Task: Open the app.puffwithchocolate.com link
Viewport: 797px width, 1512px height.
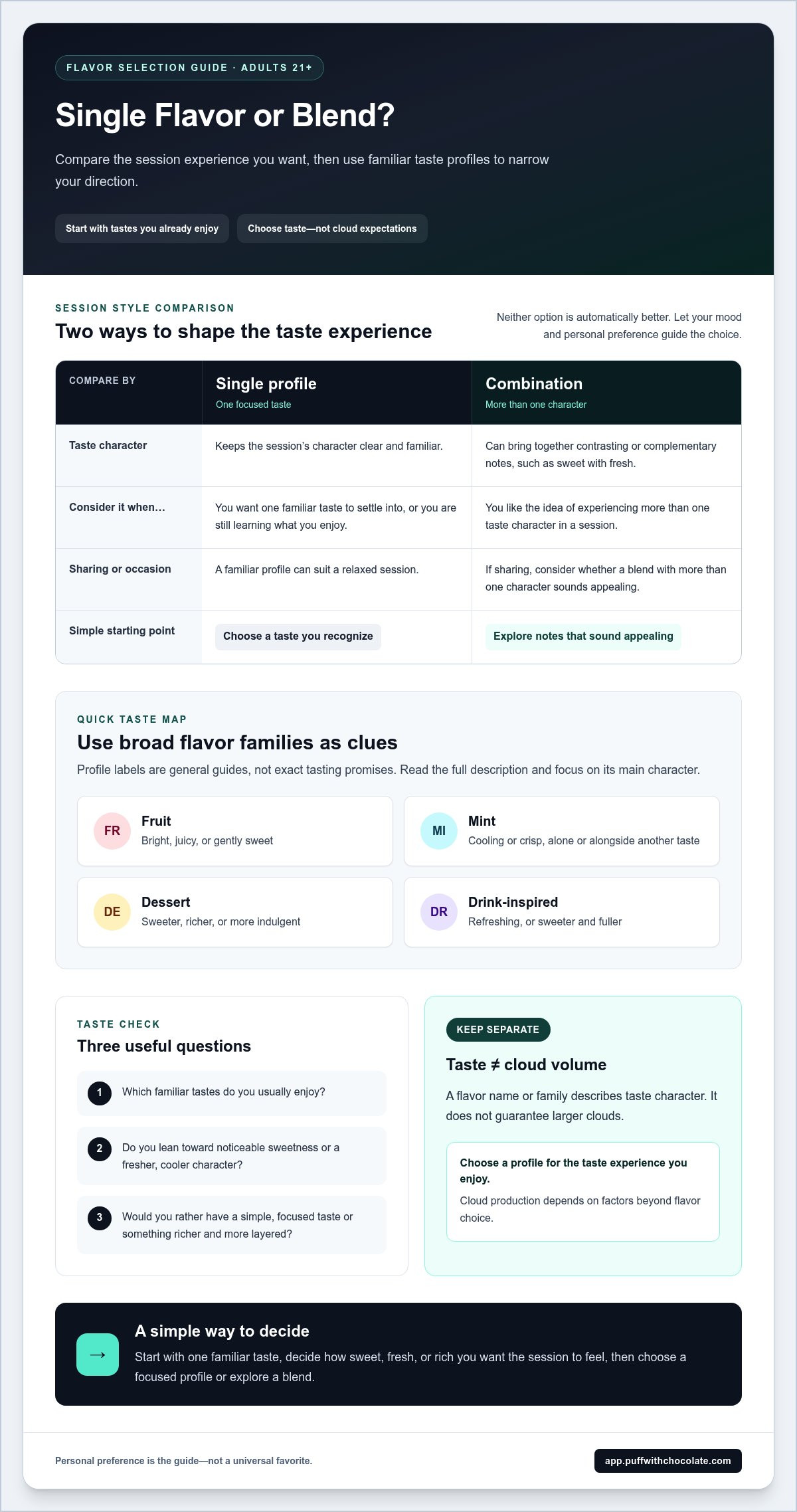Action: tap(667, 1461)
